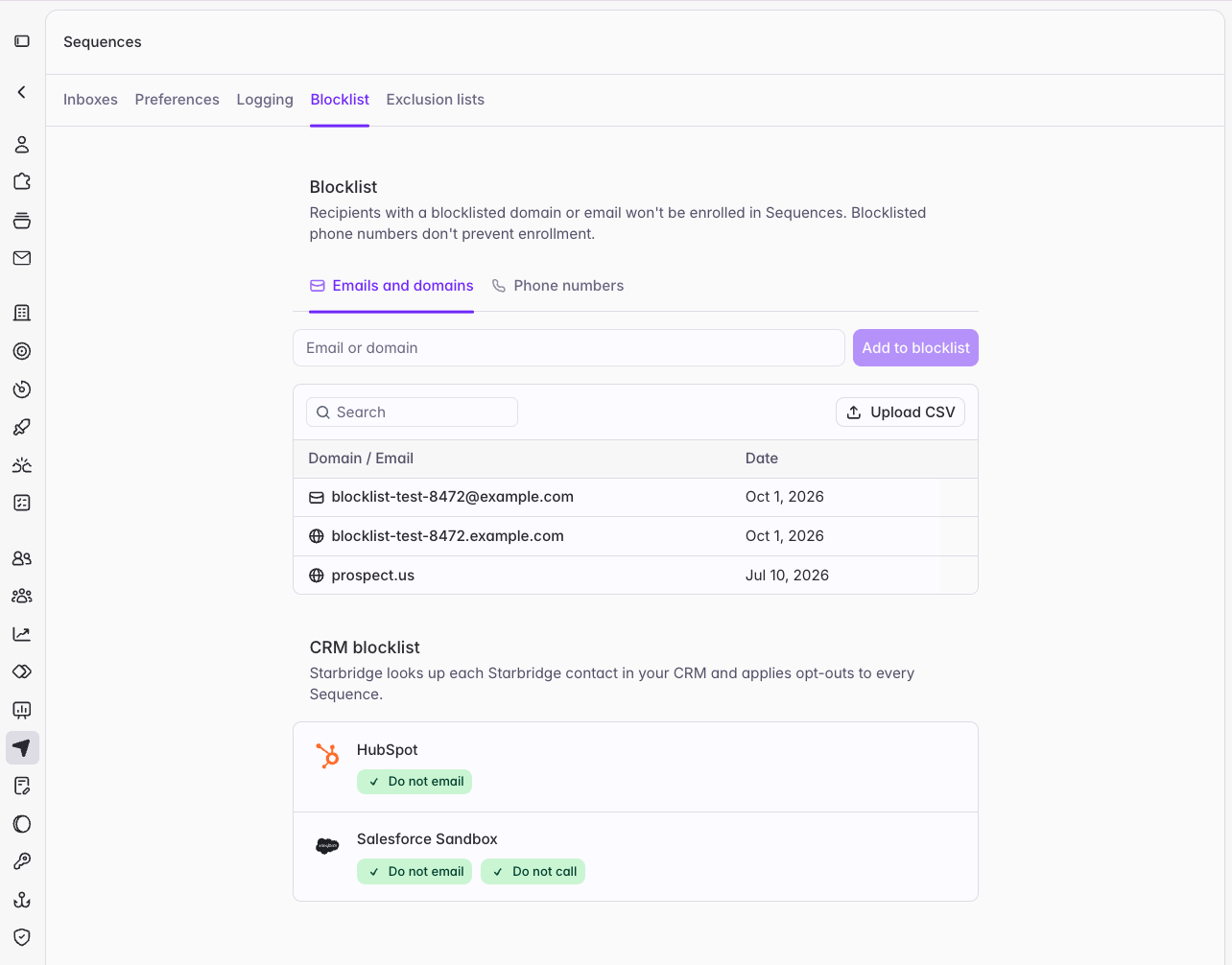Image resolution: width=1232 pixels, height=965 pixels.
Task: Open the shield check sidebar icon
Action: 22,937
